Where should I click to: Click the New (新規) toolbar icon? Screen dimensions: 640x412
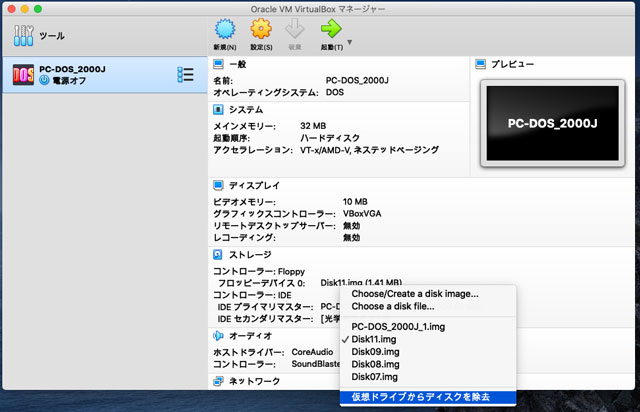point(225,29)
